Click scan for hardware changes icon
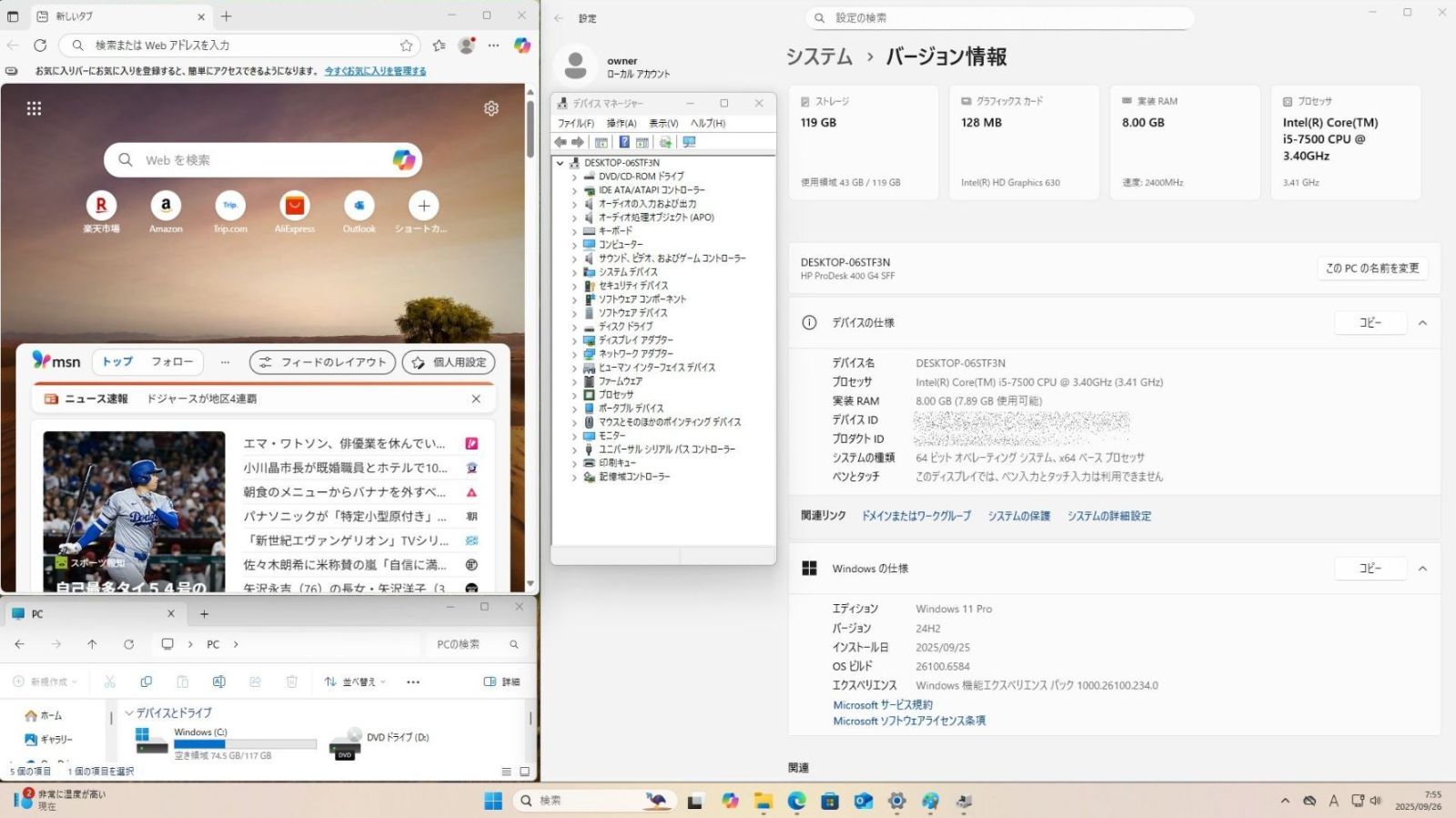Viewport: 1456px width, 818px height. 689,142
